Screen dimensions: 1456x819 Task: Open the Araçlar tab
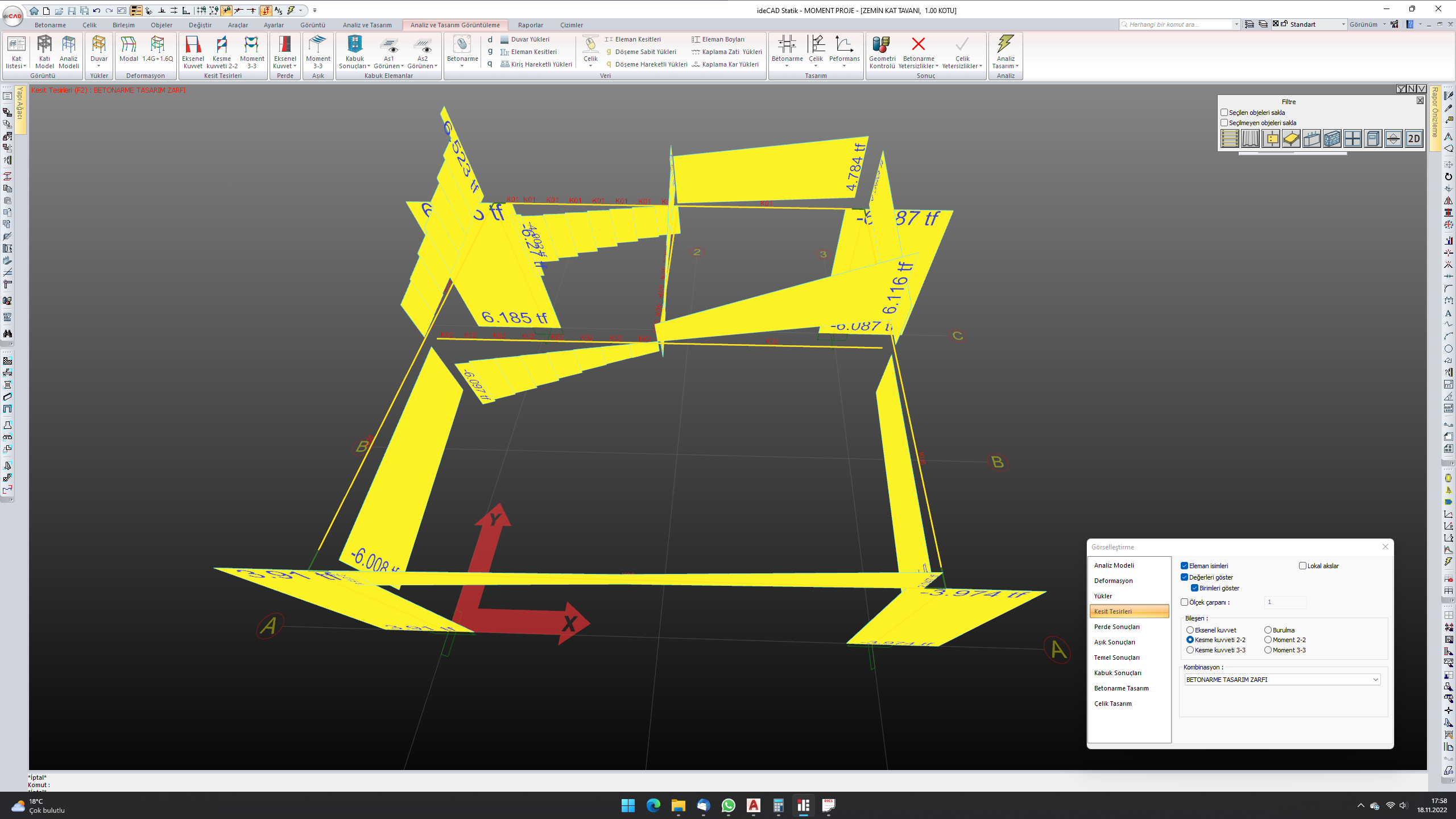(238, 25)
